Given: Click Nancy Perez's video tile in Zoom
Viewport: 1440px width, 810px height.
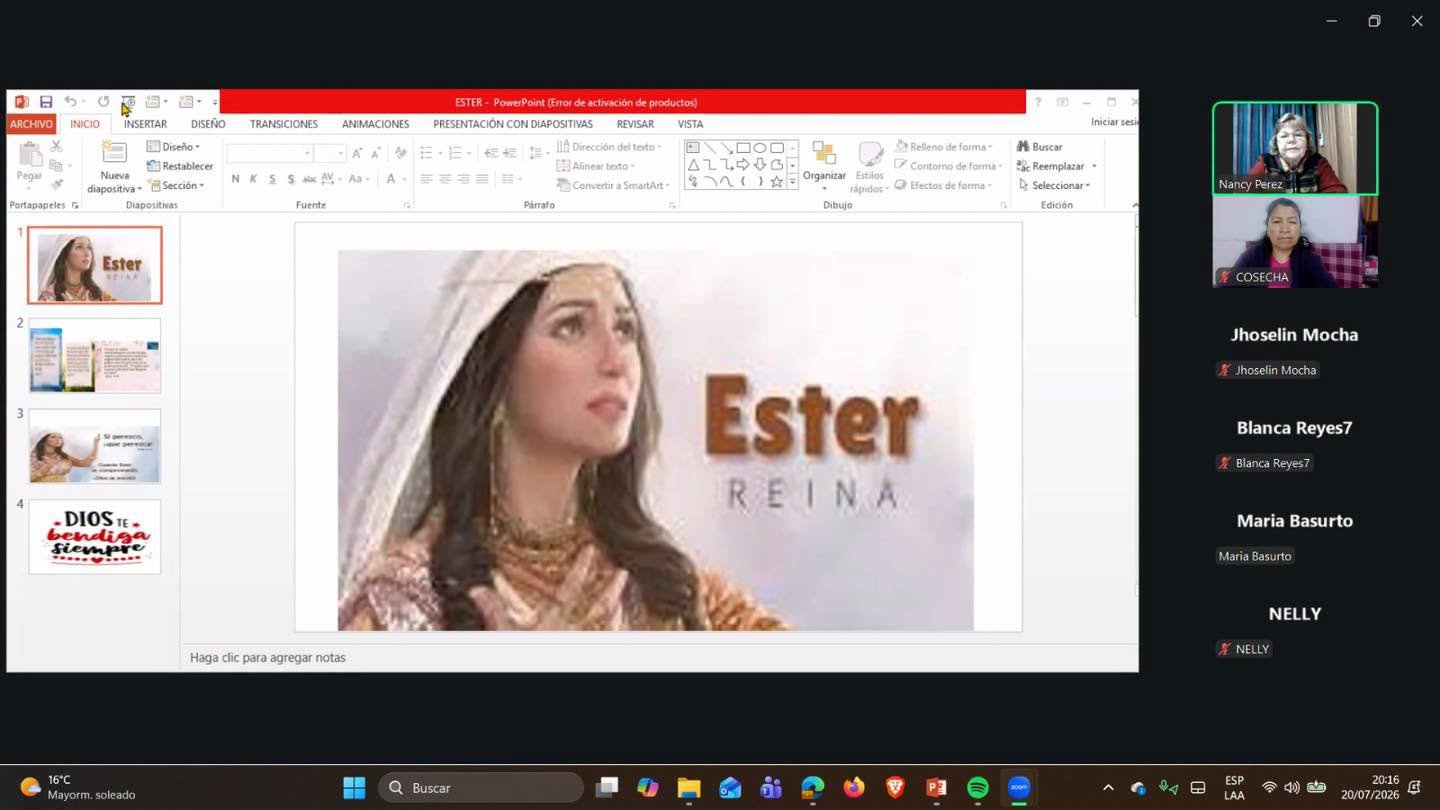Looking at the screenshot, I should coord(1295,148).
